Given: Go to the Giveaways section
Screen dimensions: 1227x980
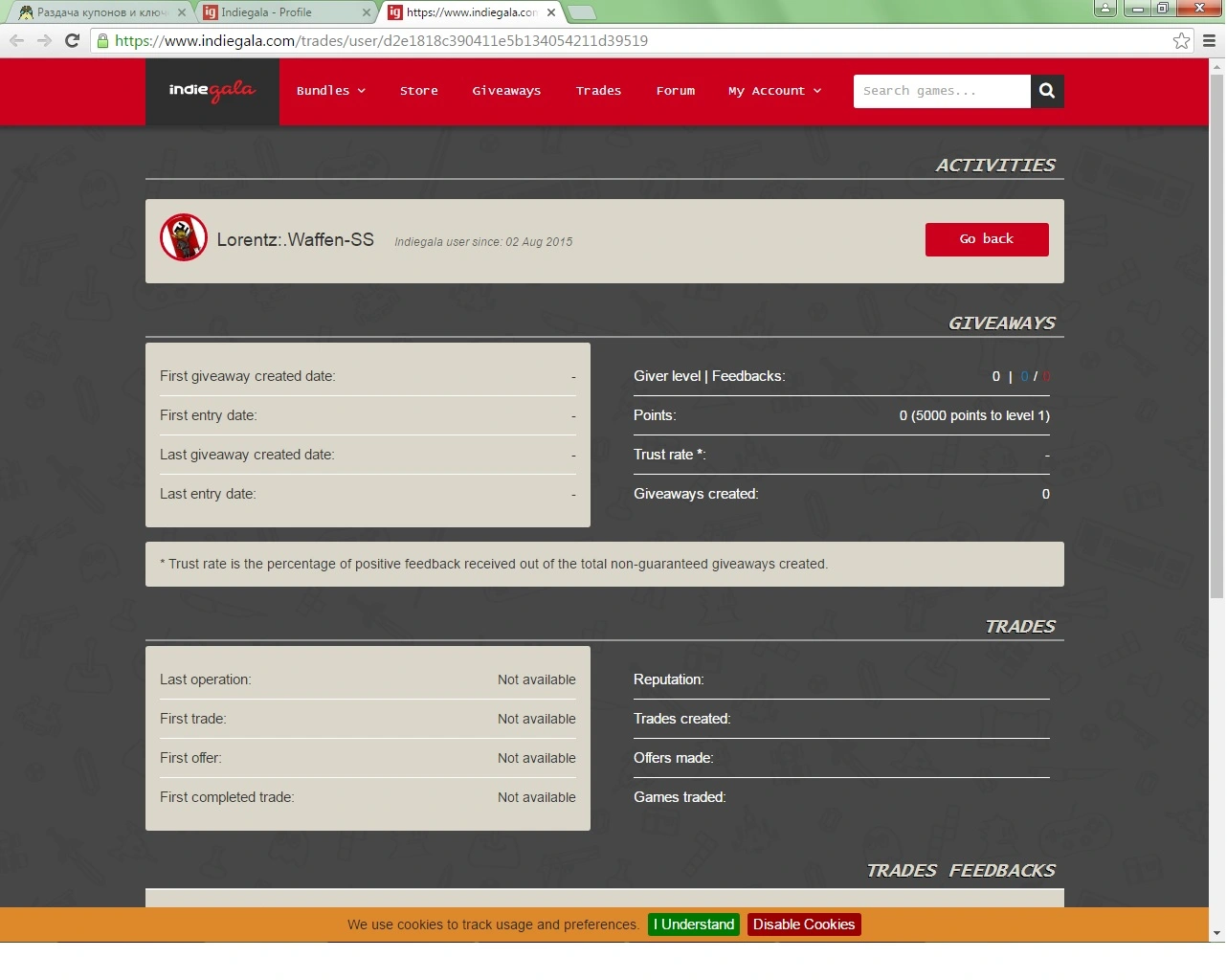Looking at the screenshot, I should click(x=506, y=91).
